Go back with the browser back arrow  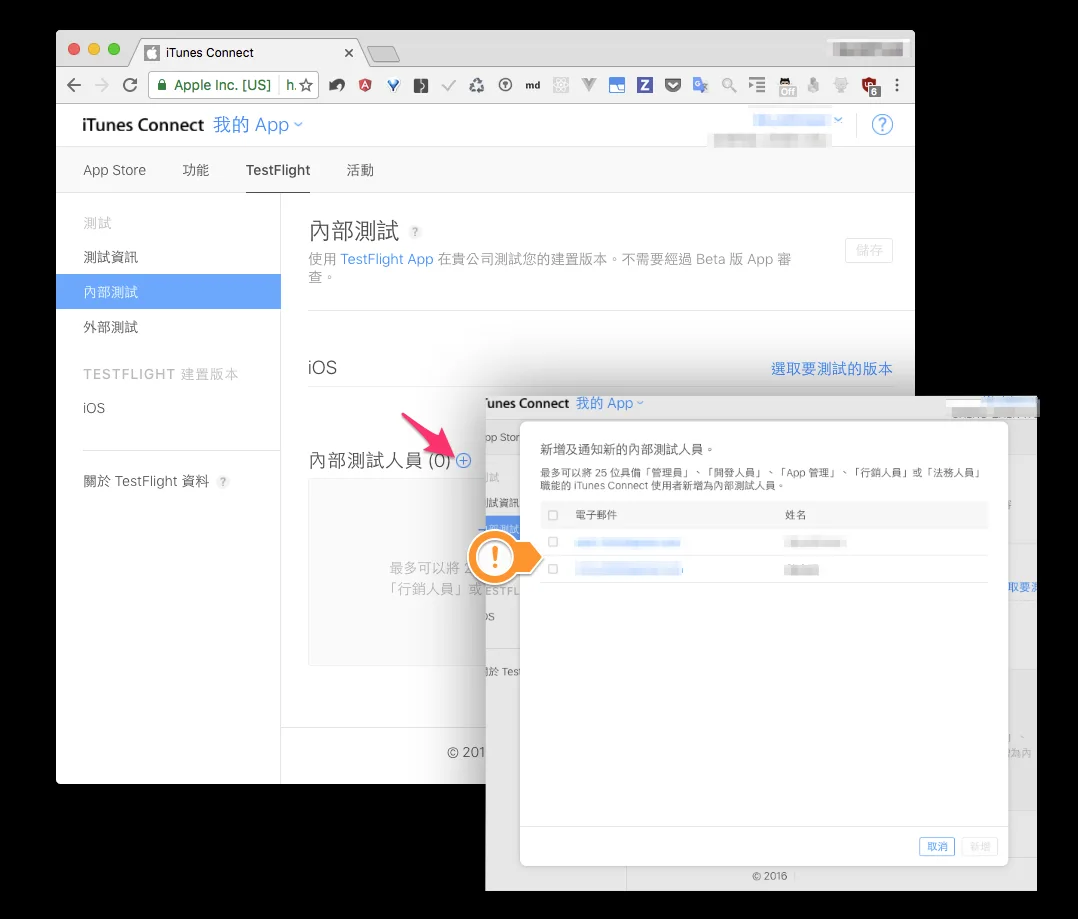tap(74, 85)
